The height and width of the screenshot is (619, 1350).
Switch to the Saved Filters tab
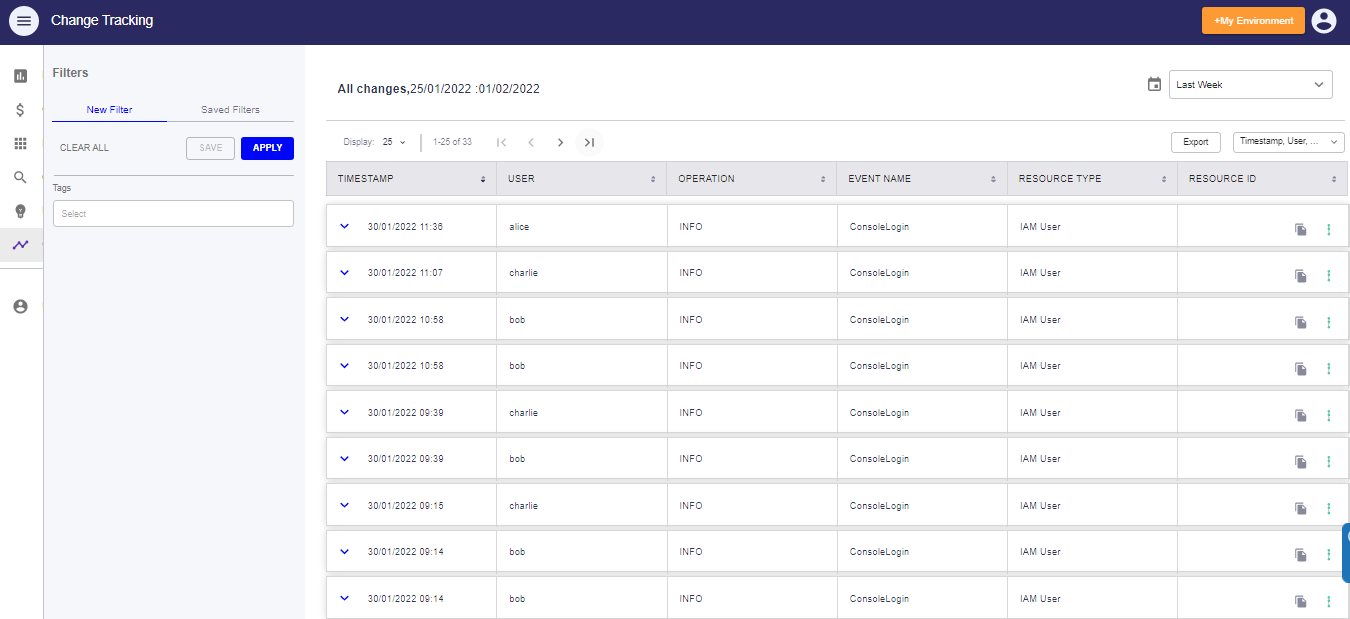tap(231, 110)
